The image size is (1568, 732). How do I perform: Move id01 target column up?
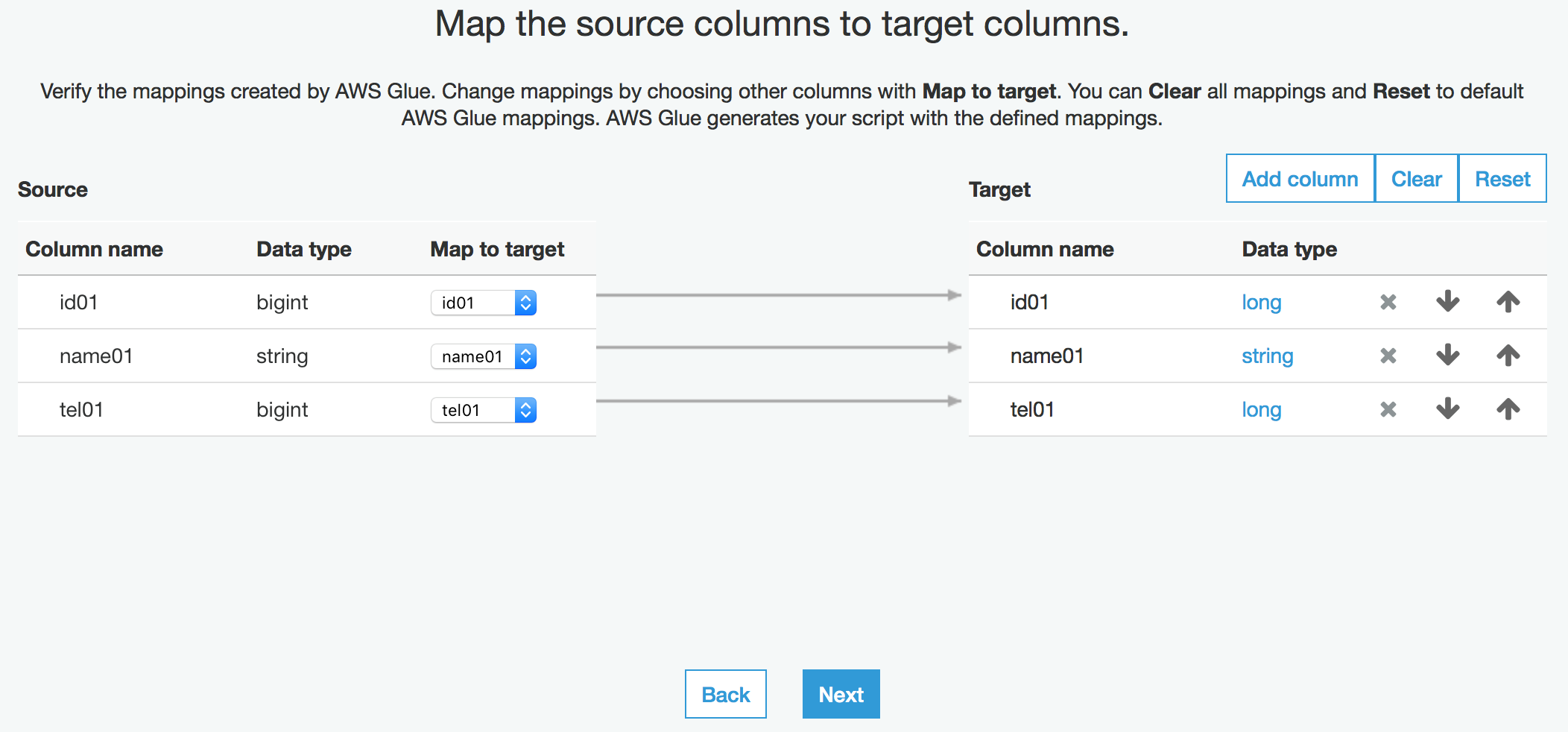(x=1508, y=302)
